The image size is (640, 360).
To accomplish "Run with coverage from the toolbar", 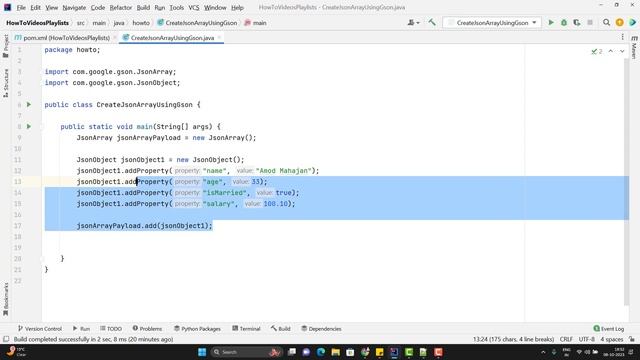I will click(x=577, y=23).
